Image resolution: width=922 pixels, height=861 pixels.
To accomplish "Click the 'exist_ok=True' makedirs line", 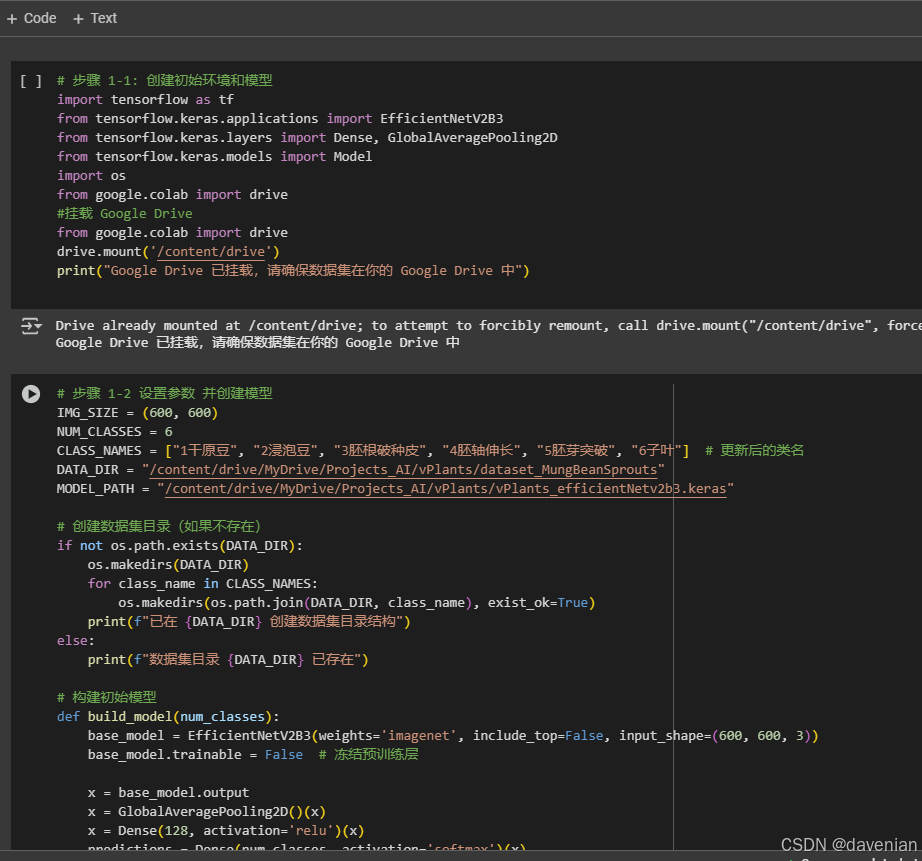I will 357,603.
